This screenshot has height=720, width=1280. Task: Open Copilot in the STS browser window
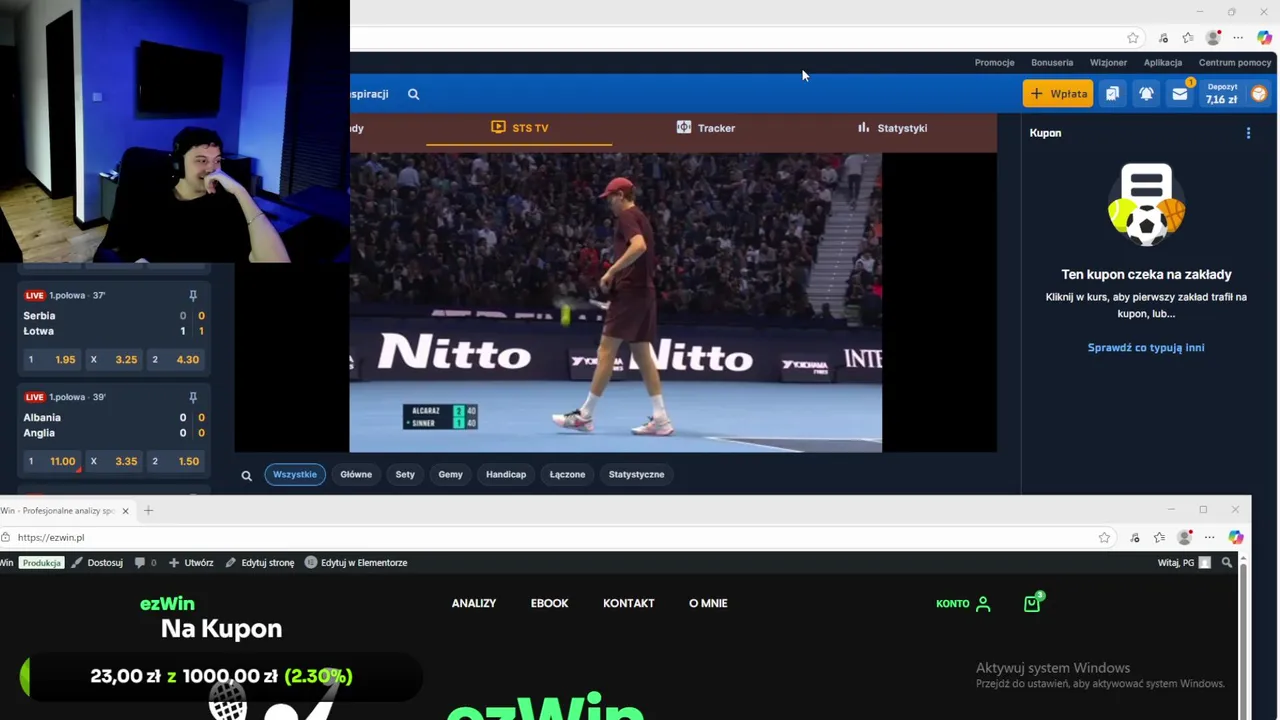[1265, 38]
